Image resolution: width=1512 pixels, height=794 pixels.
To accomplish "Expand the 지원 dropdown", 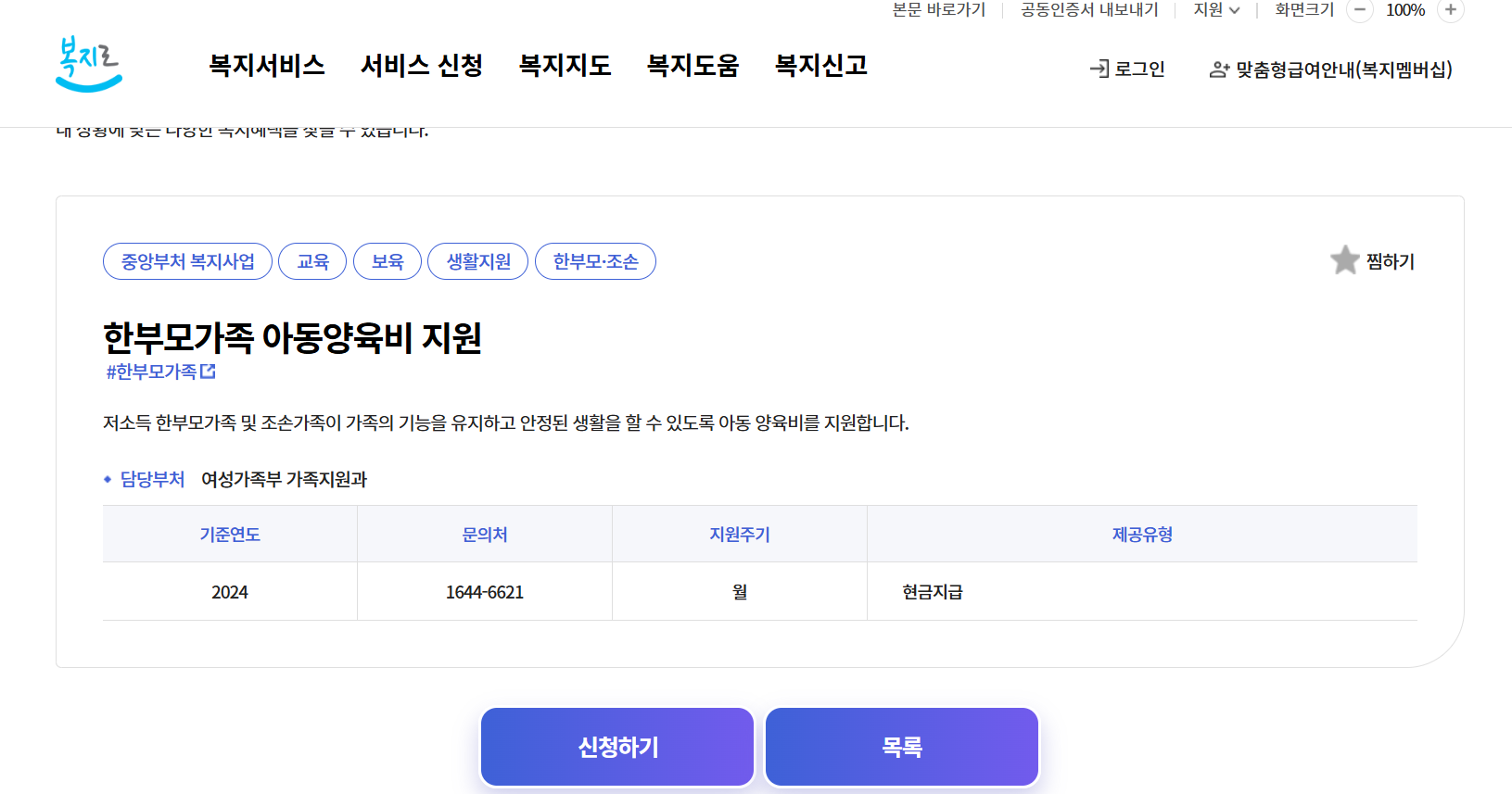I will 1216,10.
